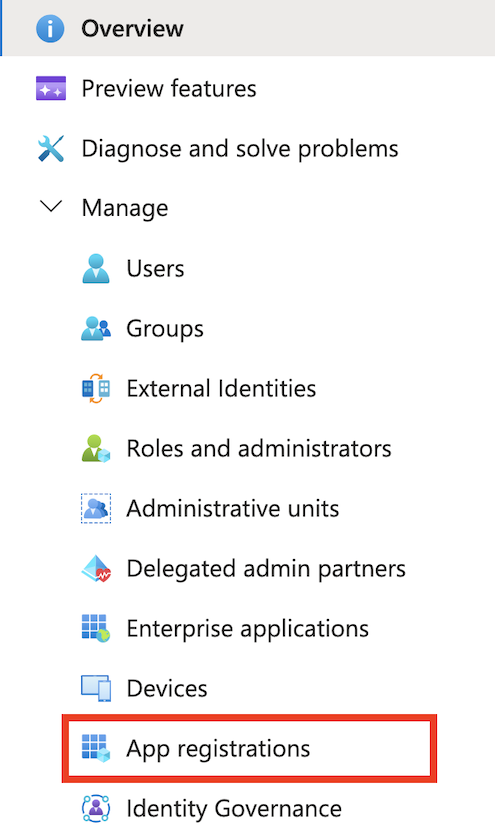Click the Diagnose and solve problems wrench icon

tap(51, 148)
